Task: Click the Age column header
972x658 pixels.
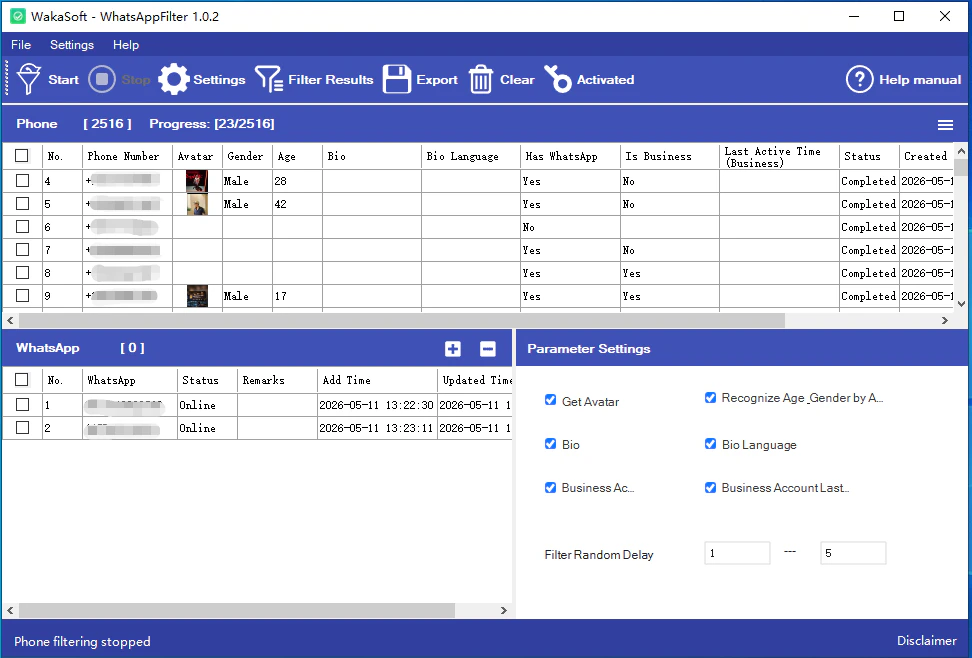Action: tap(298, 156)
